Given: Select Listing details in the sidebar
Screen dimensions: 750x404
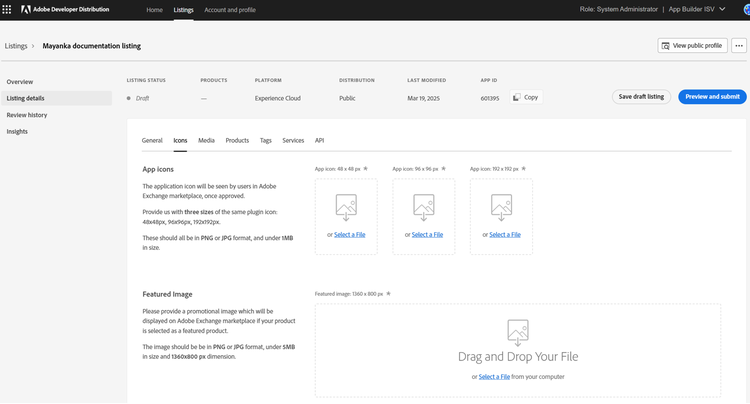Looking at the screenshot, I should [x=56, y=98].
